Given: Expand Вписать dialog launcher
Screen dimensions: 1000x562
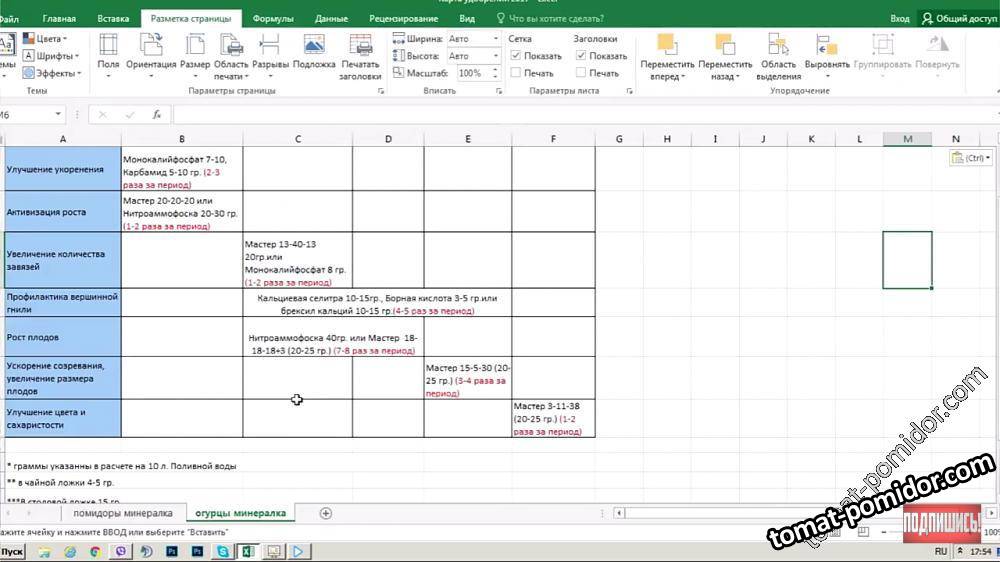Looking at the screenshot, I should [499, 91].
